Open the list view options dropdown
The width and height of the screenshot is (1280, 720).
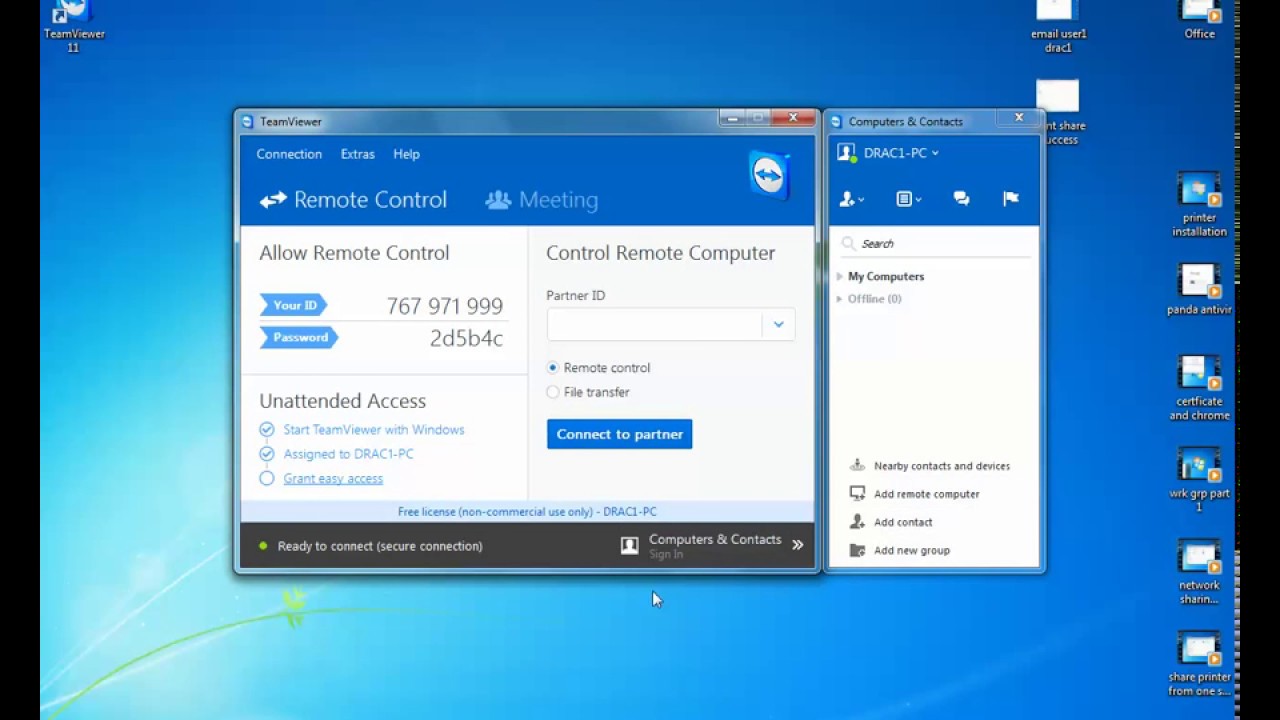(908, 199)
